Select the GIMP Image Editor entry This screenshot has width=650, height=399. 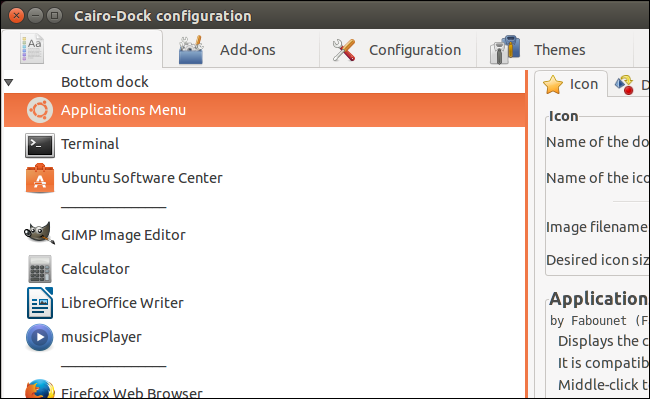(264, 235)
